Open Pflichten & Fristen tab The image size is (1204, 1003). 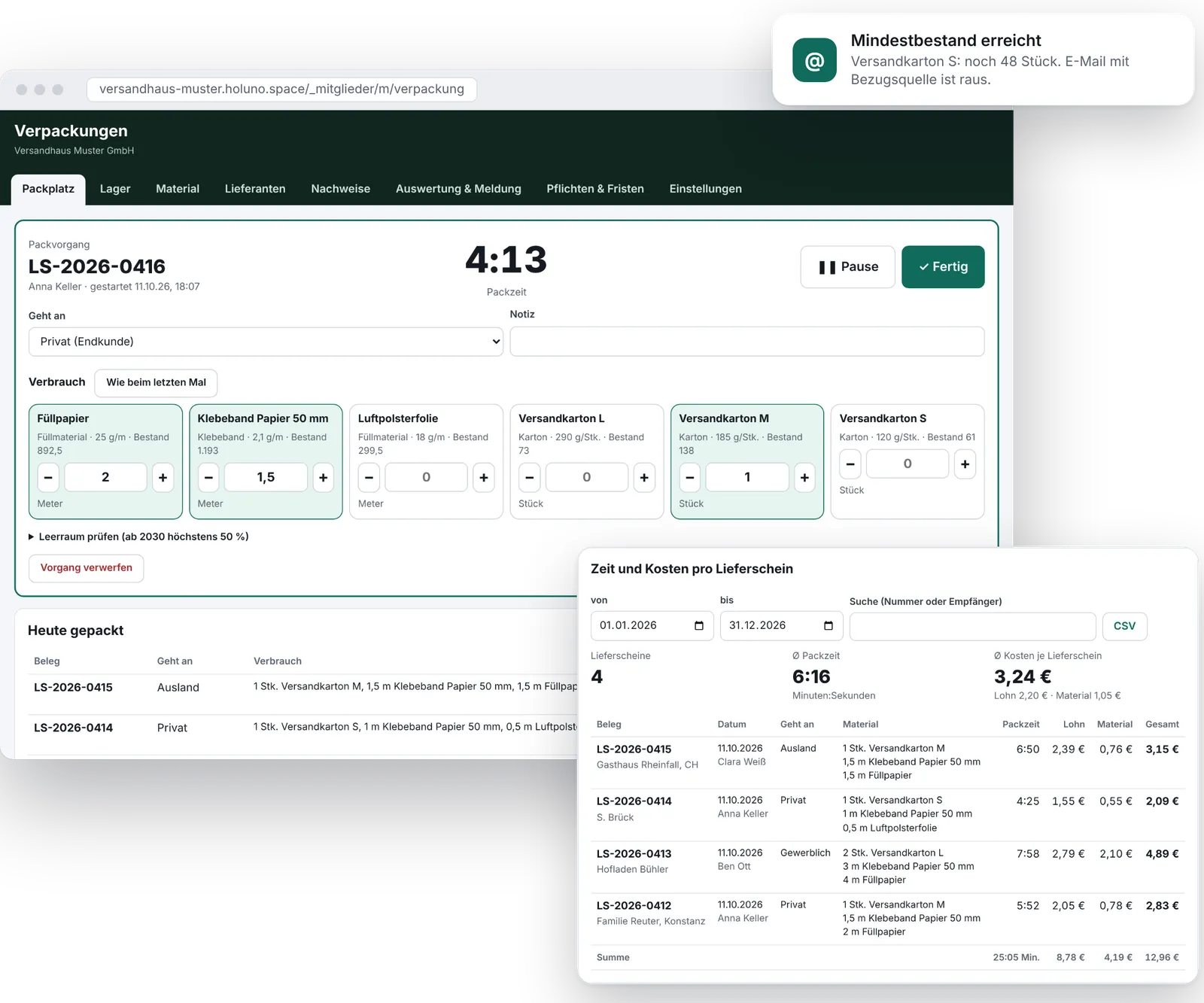595,189
